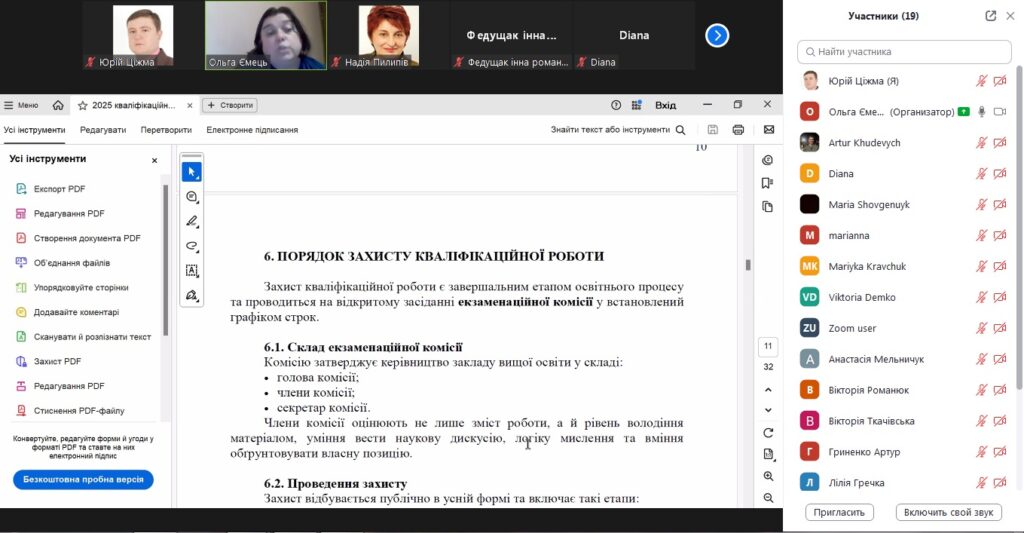Screen dimensions: 1024x533
Task: Toggle microphone for Юрій Ціжма (Я)
Action: pyautogui.click(x=982, y=81)
